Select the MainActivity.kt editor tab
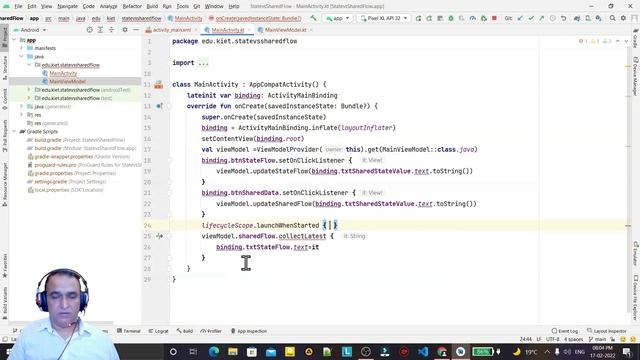640x360 pixels. pyautogui.click(x=227, y=30)
